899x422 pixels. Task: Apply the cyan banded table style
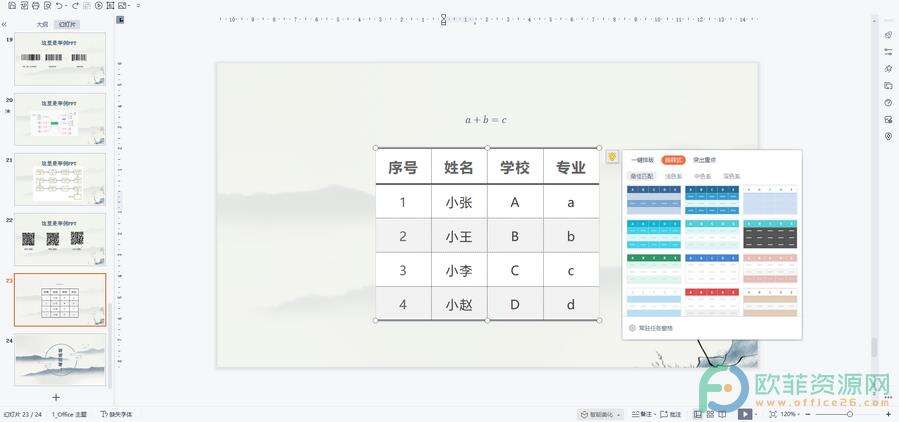(654, 234)
